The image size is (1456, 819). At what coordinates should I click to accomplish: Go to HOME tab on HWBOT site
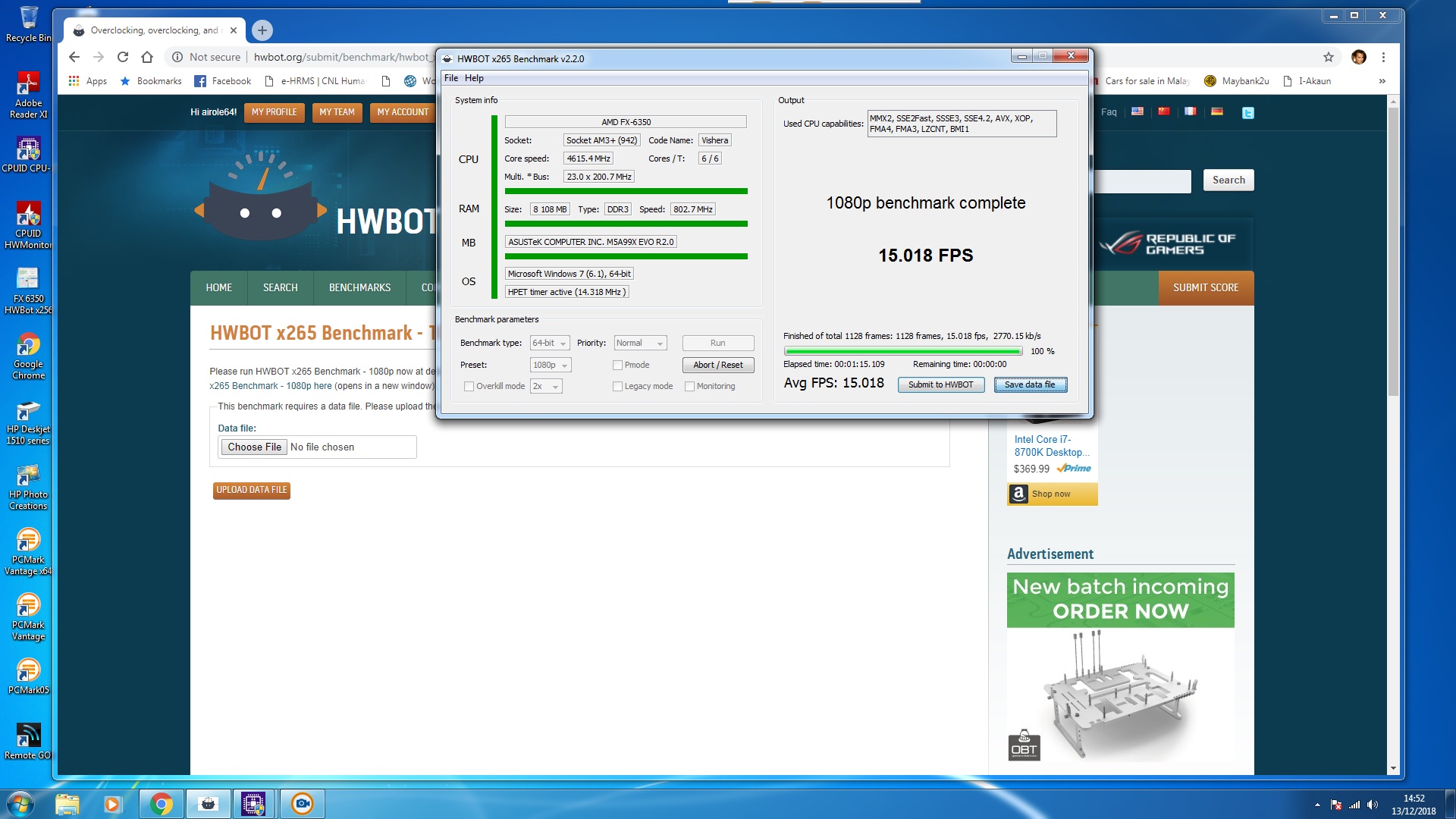[x=219, y=288]
